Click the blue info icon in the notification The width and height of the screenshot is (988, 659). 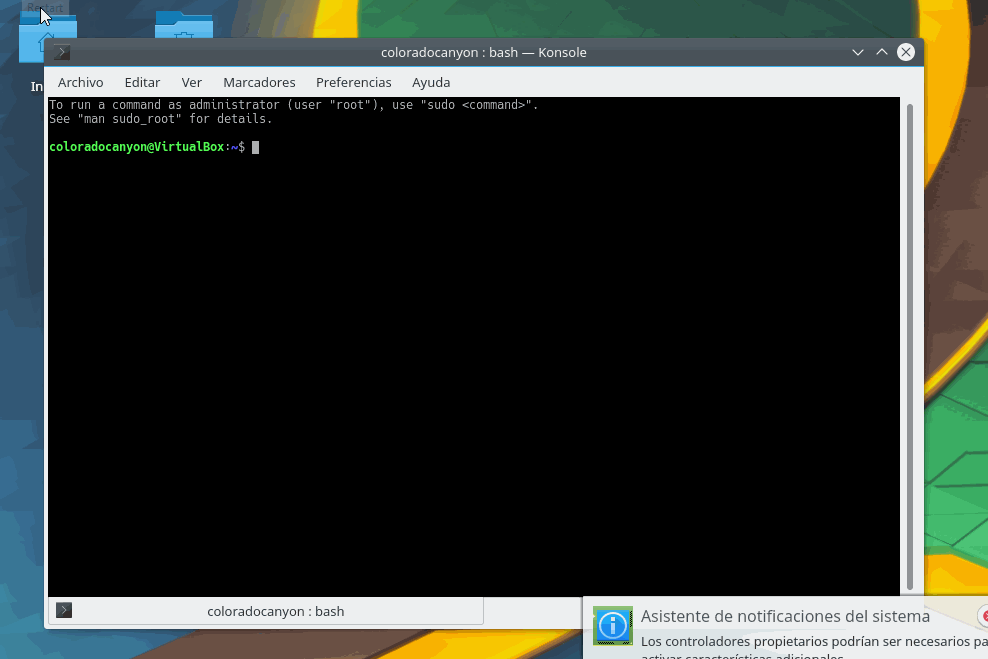(x=613, y=626)
